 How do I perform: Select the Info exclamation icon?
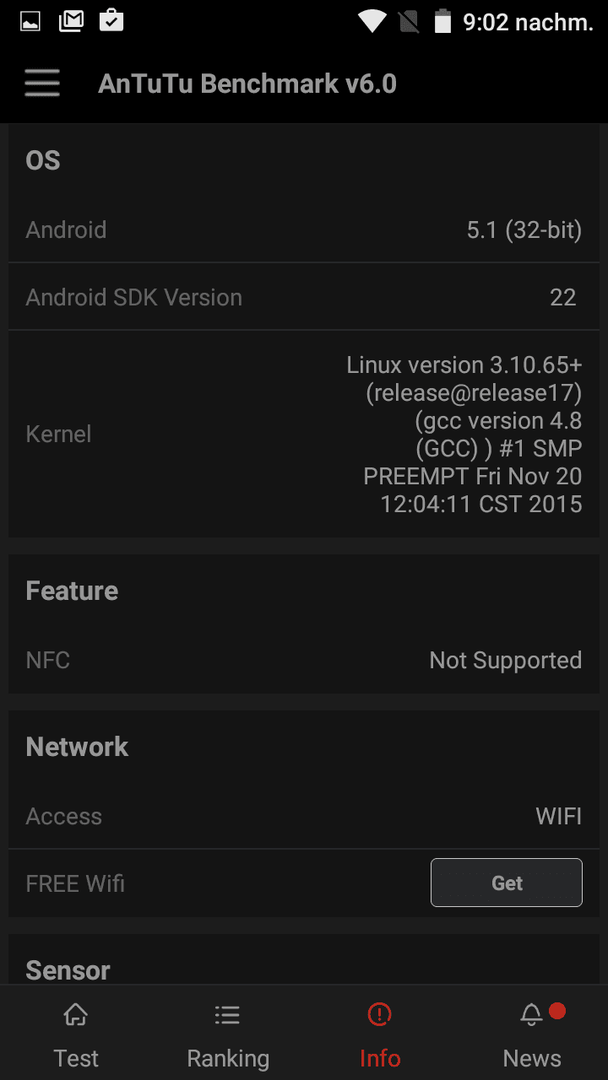(379, 1015)
